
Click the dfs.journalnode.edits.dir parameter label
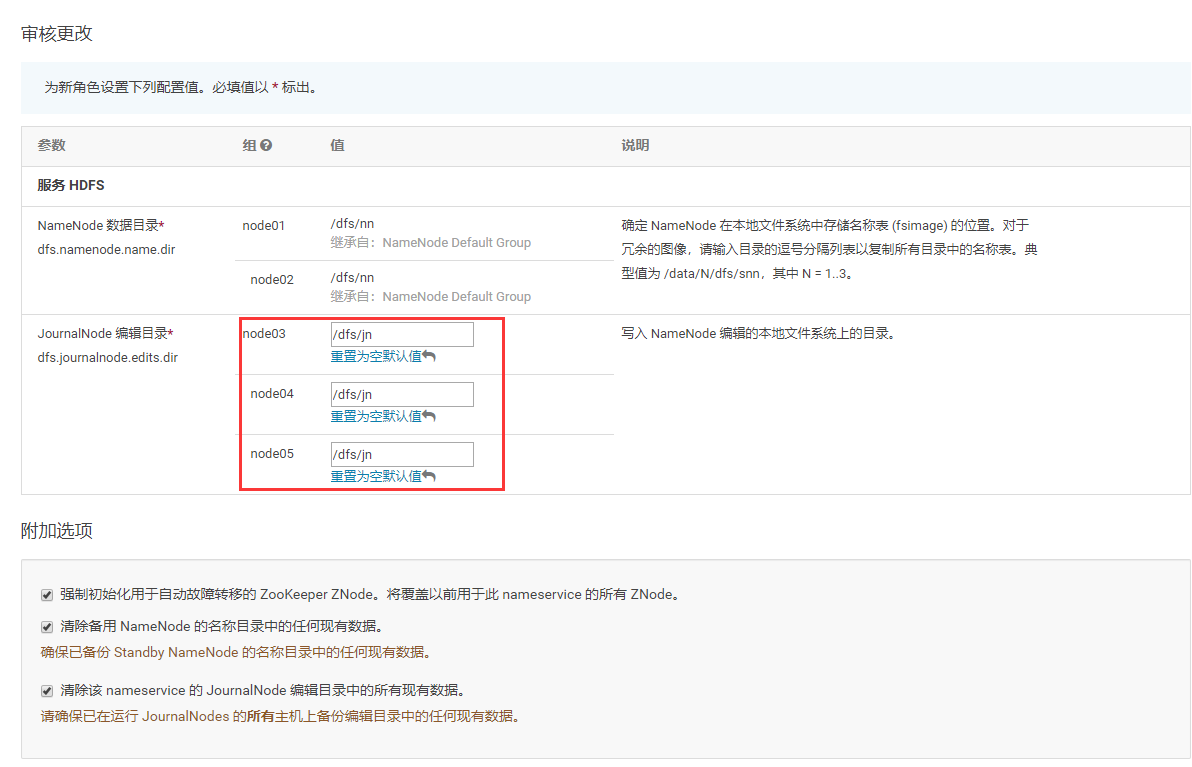click(108, 357)
